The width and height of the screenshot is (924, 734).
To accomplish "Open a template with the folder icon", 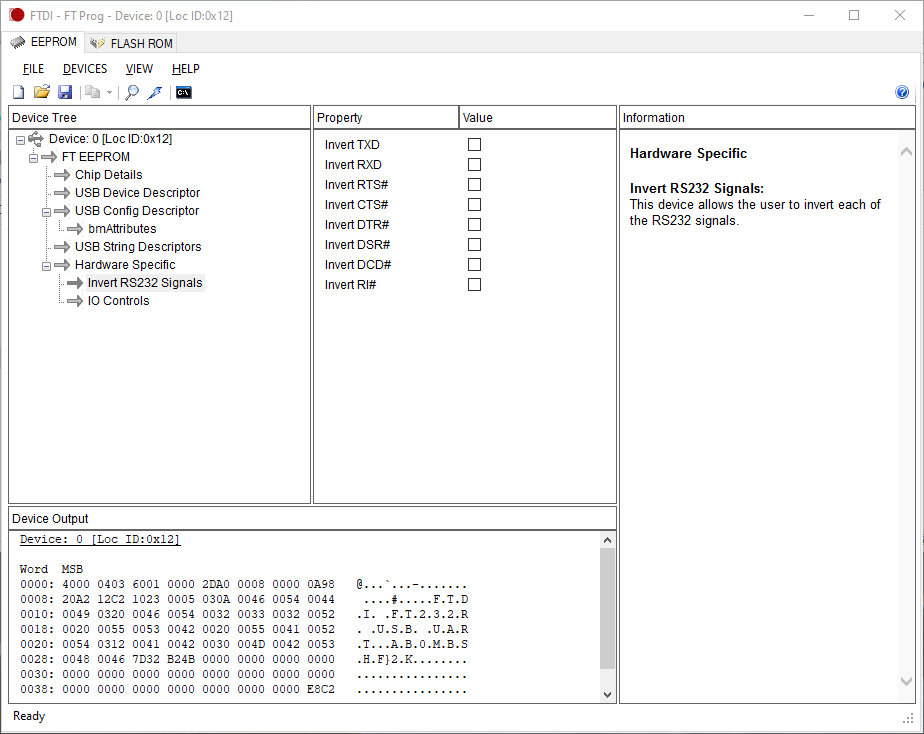I will pos(42,92).
